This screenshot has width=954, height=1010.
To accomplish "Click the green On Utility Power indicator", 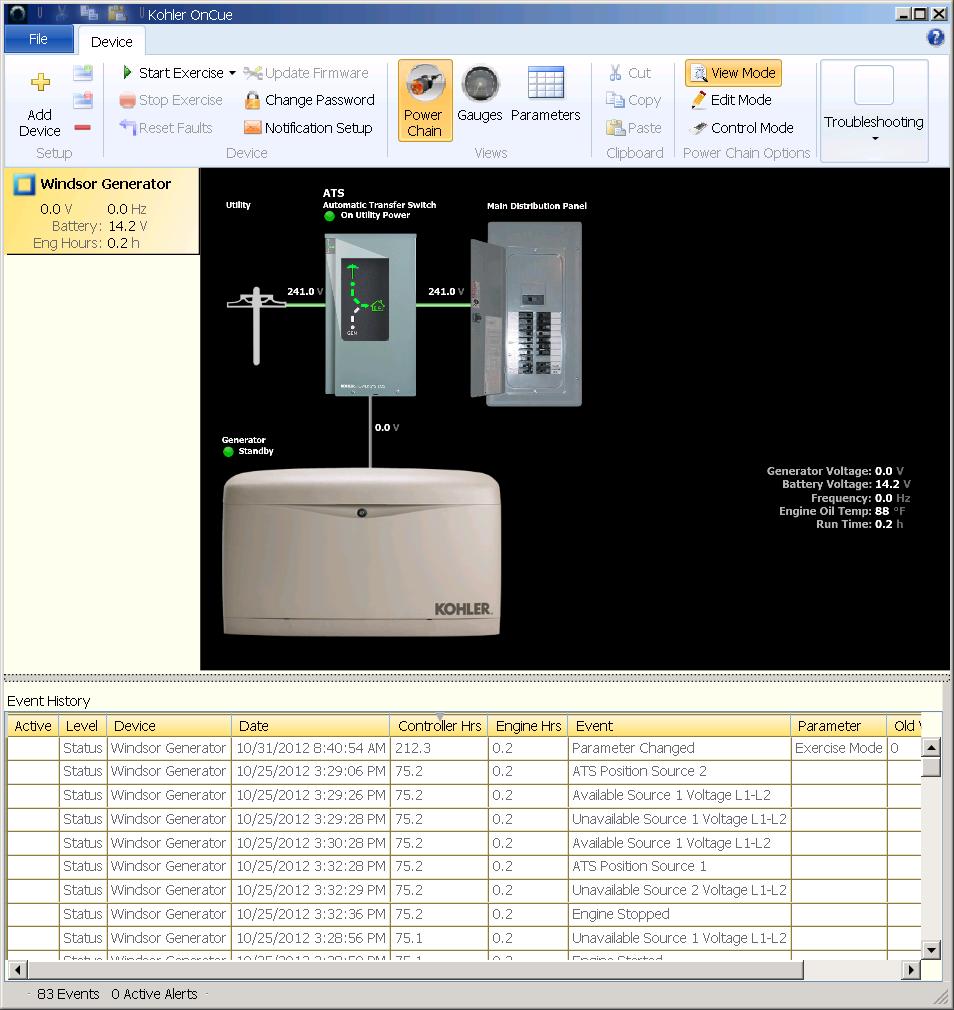I will tap(329, 216).
